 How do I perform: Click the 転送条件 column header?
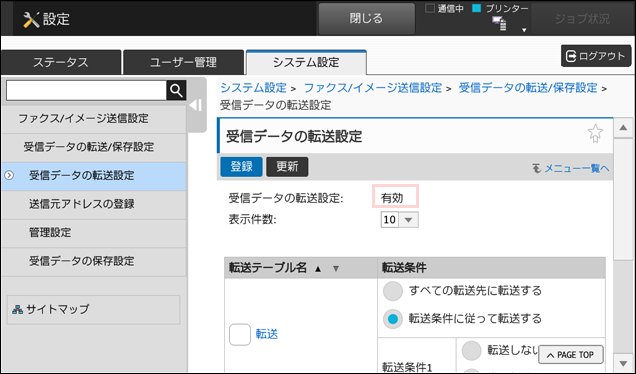coord(491,268)
